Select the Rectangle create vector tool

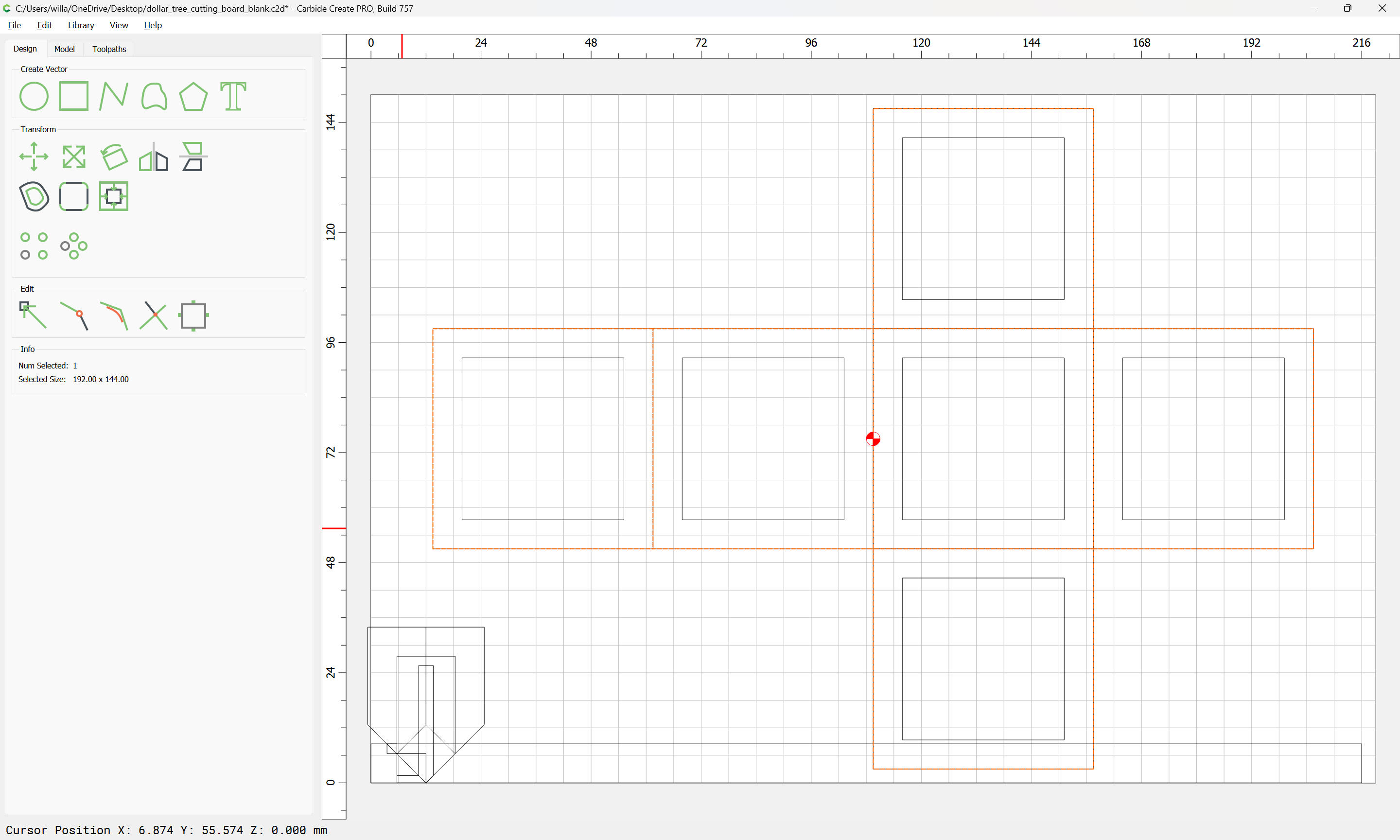[73, 96]
